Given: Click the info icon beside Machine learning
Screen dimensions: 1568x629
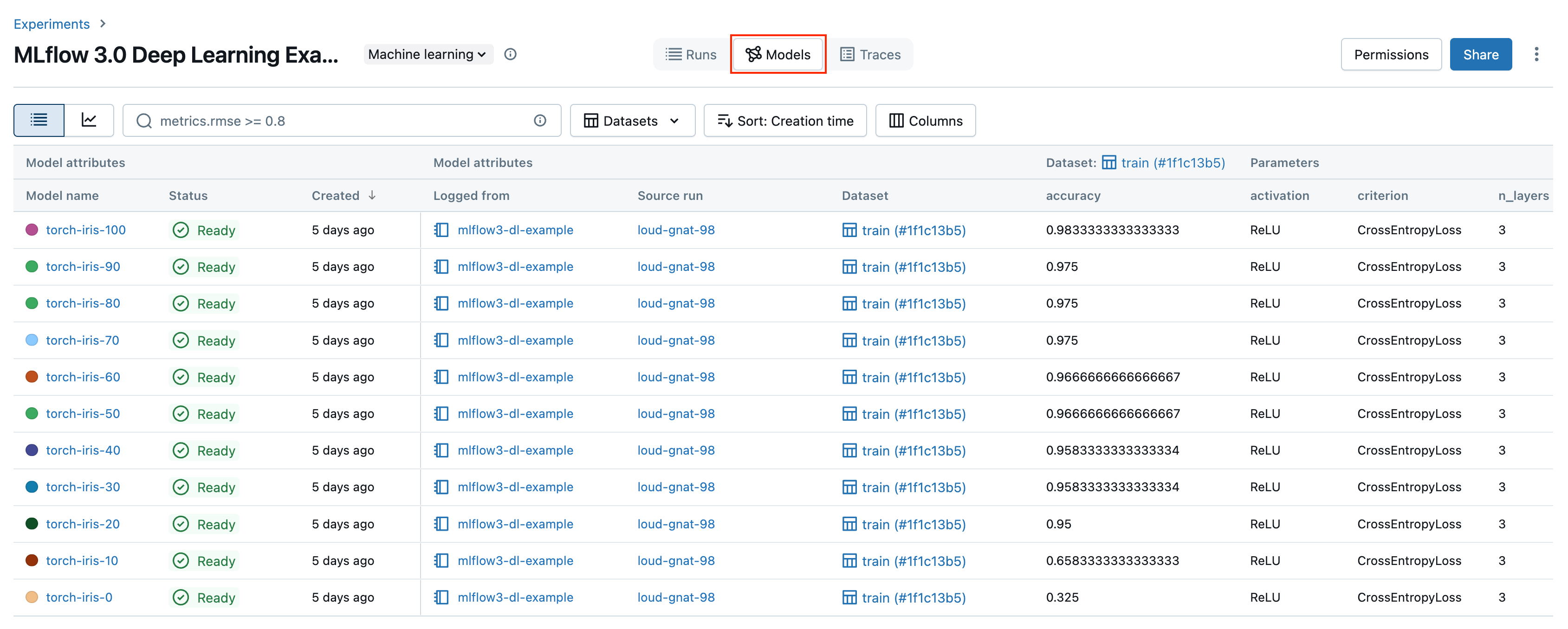Looking at the screenshot, I should coord(511,54).
